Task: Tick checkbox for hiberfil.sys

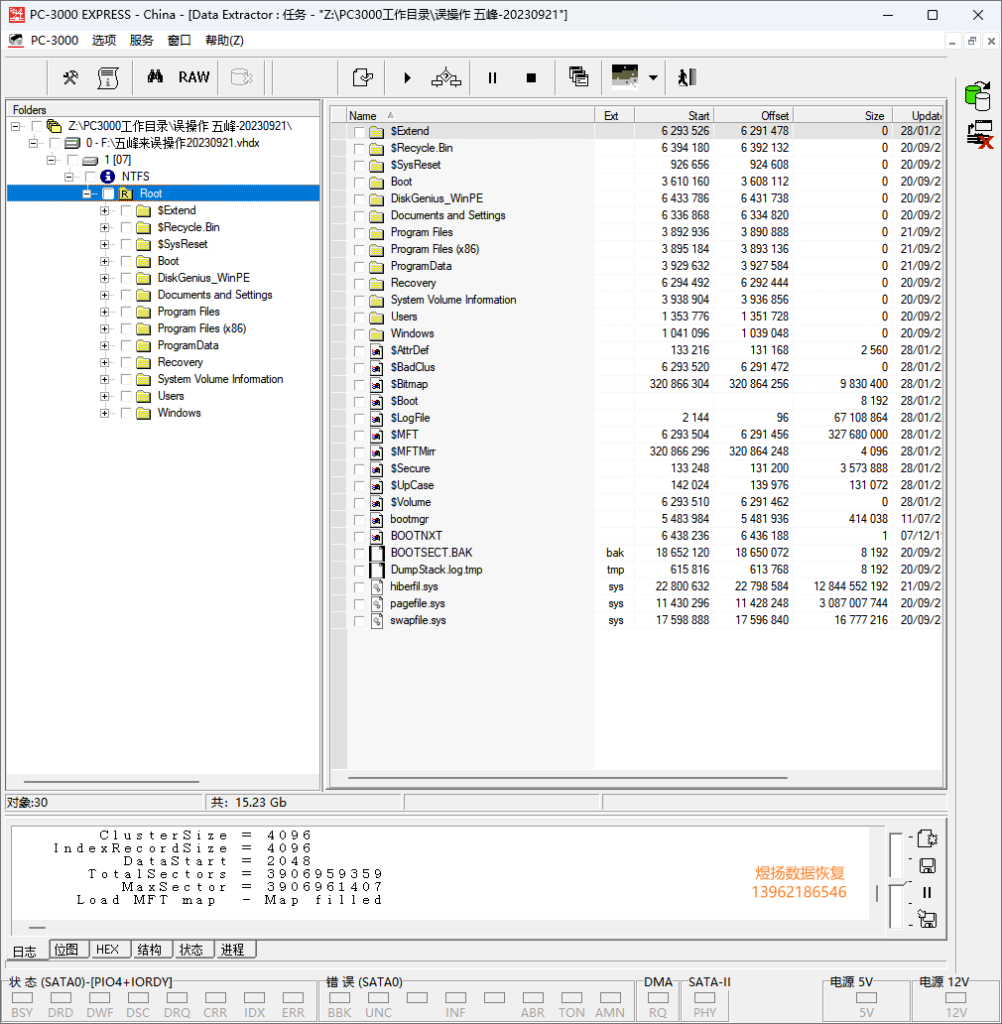Action: (x=359, y=587)
